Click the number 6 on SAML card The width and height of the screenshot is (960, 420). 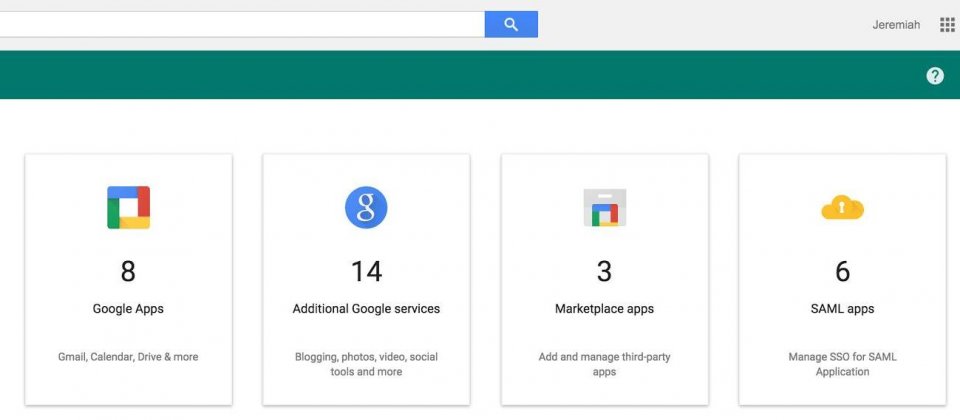coord(842,271)
